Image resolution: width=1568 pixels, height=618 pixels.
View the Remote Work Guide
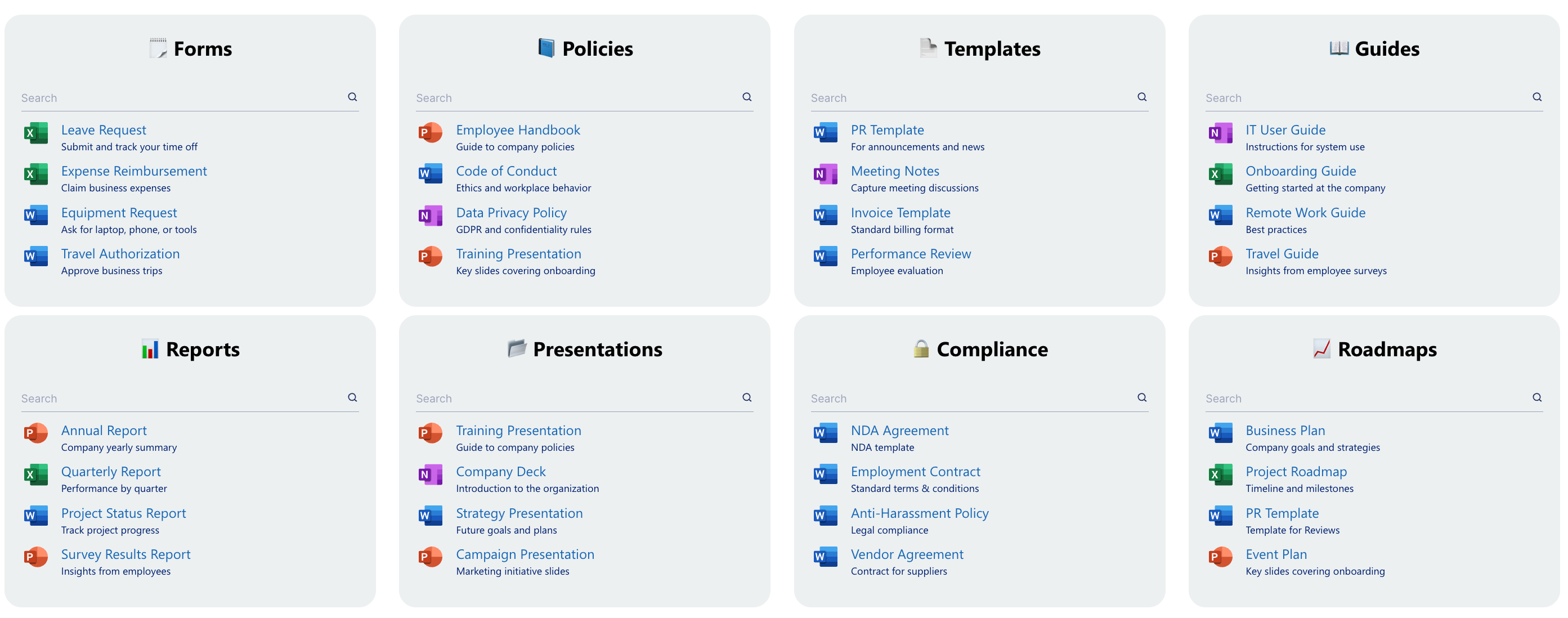tap(1305, 213)
